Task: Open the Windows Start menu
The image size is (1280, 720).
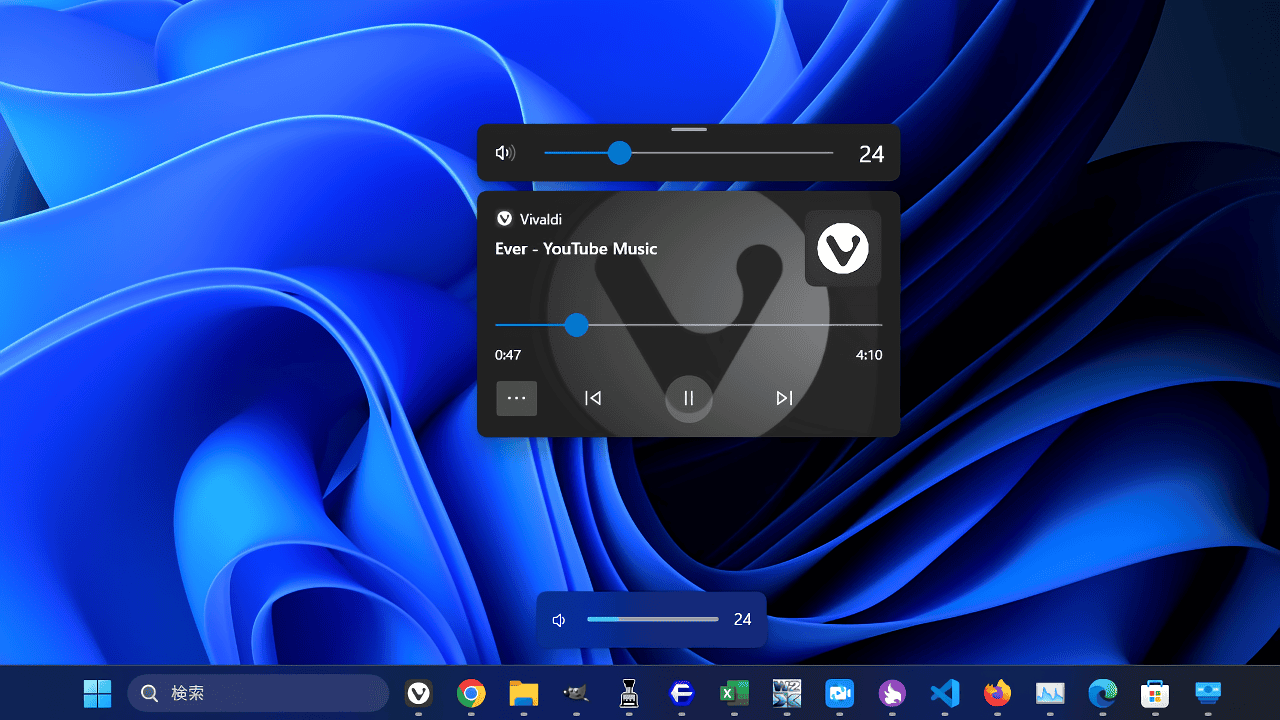Action: point(98,693)
